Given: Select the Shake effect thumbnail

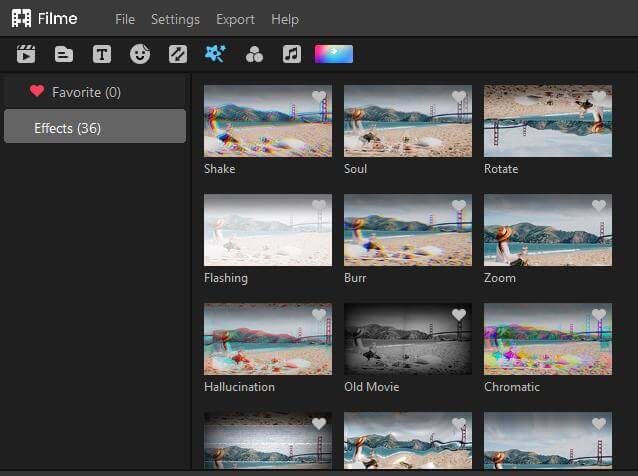Looking at the screenshot, I should [x=268, y=121].
